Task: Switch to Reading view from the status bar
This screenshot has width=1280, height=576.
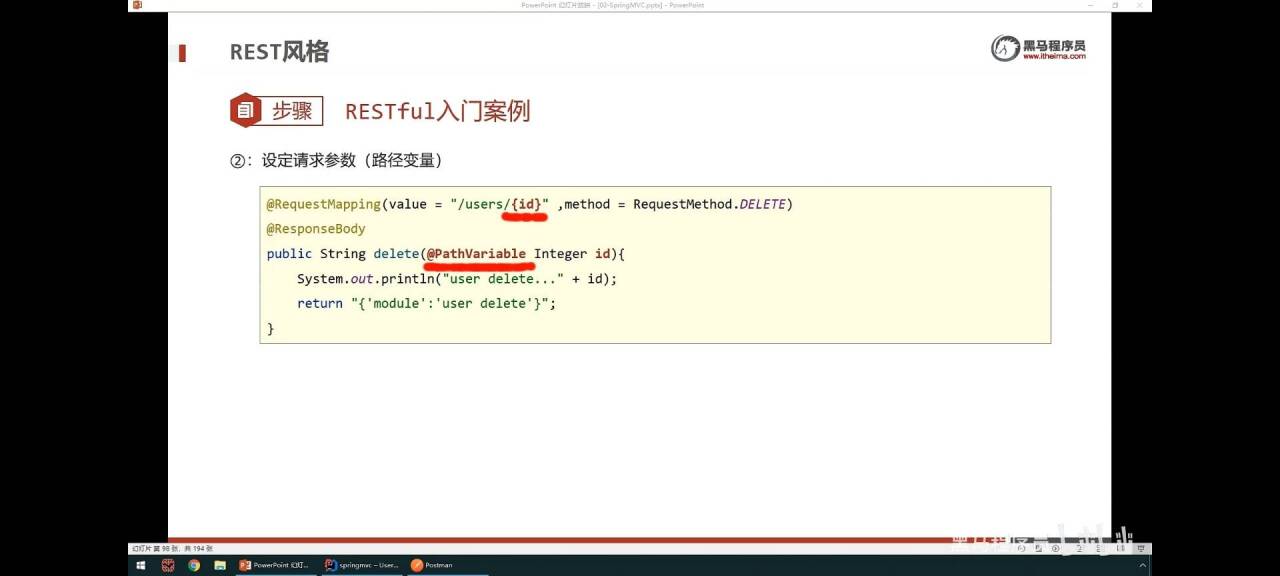Action: (1120, 548)
